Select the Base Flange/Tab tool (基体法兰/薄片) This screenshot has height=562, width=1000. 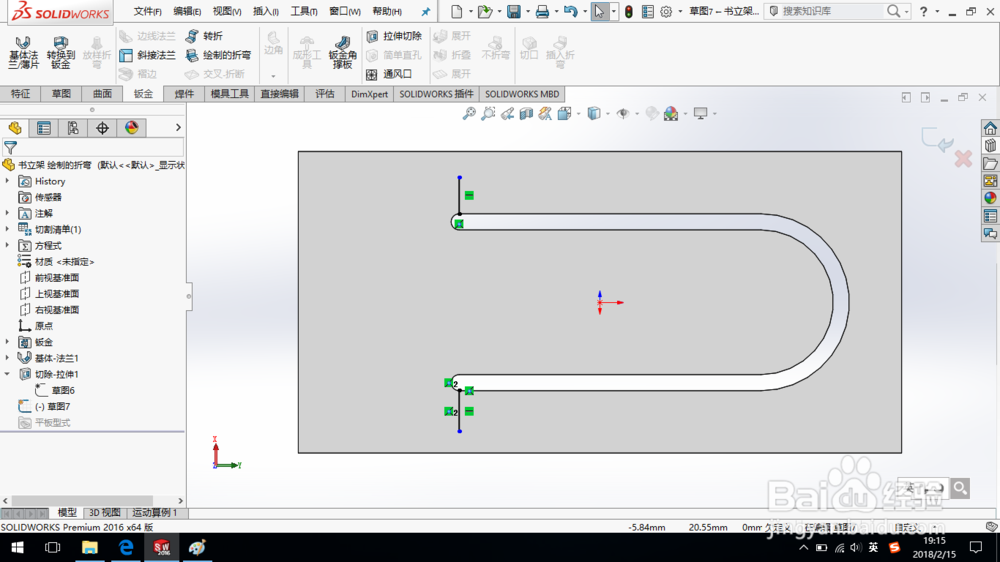point(24,52)
